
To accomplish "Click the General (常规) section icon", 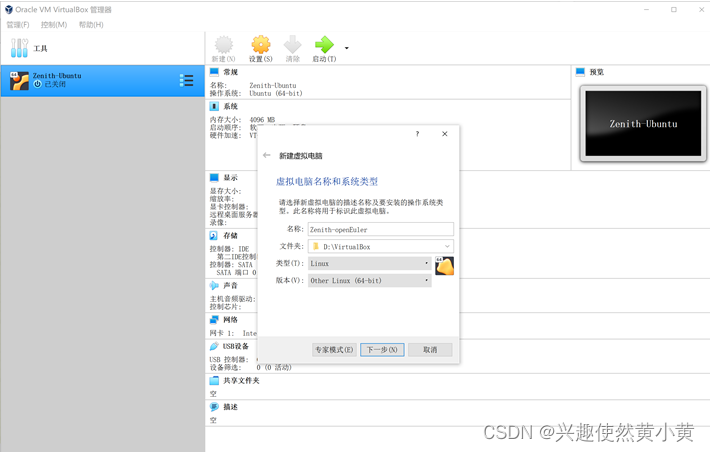I will pos(214,72).
